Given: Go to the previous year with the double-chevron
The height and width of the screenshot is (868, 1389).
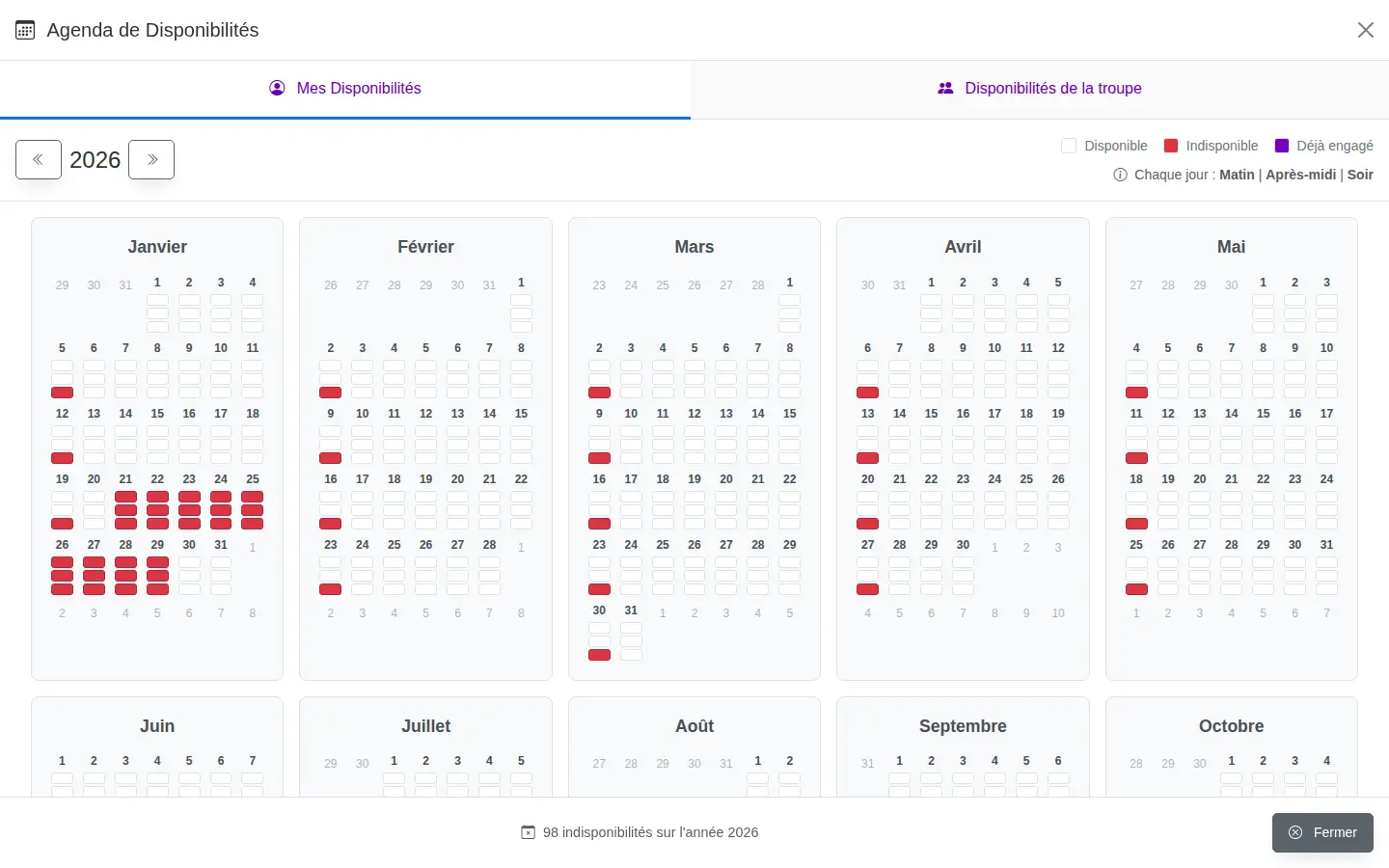Looking at the screenshot, I should point(39,160).
